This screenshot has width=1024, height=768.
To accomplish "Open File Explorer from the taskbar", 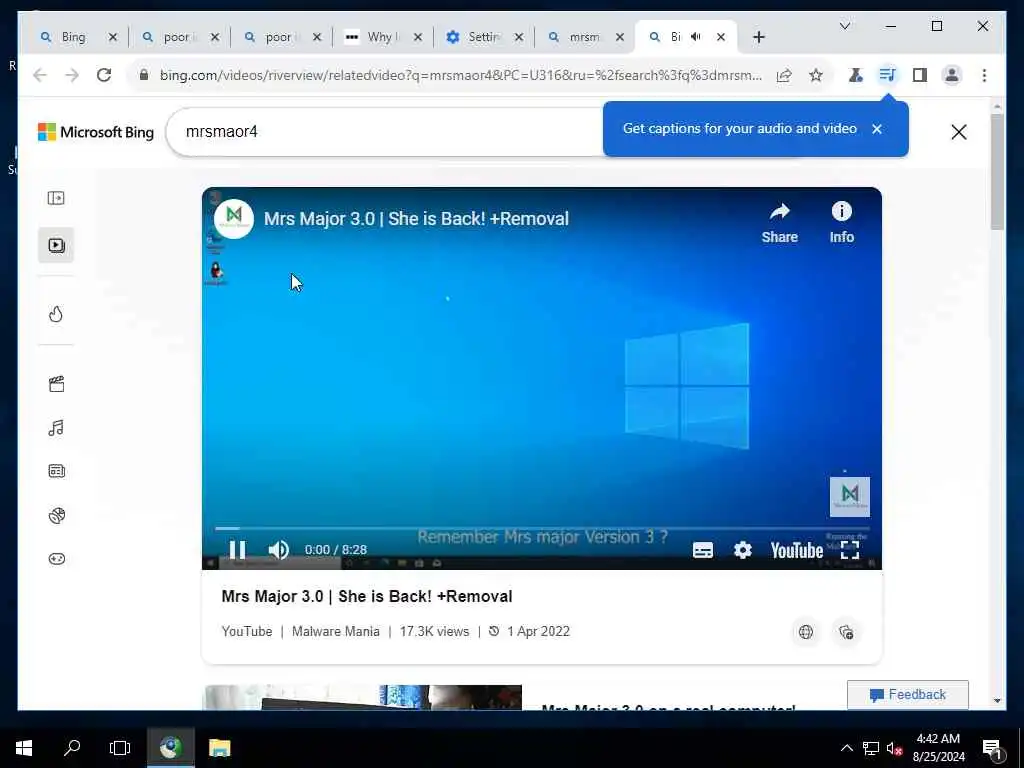I will point(219,748).
